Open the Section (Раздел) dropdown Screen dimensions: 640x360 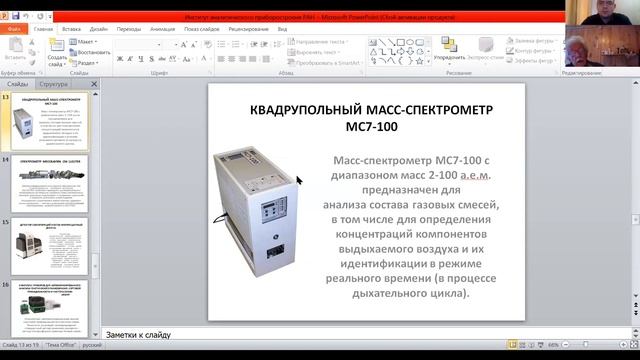84,63
